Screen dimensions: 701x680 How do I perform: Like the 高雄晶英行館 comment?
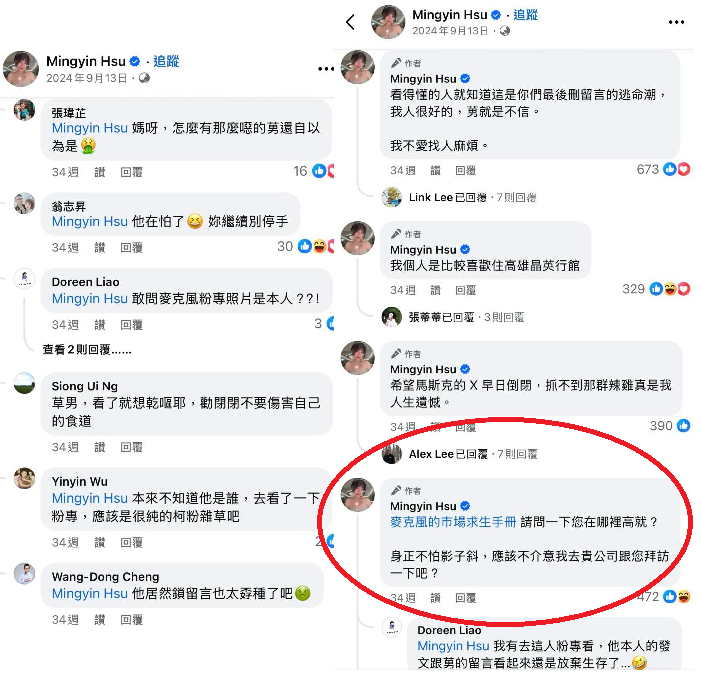[435, 291]
